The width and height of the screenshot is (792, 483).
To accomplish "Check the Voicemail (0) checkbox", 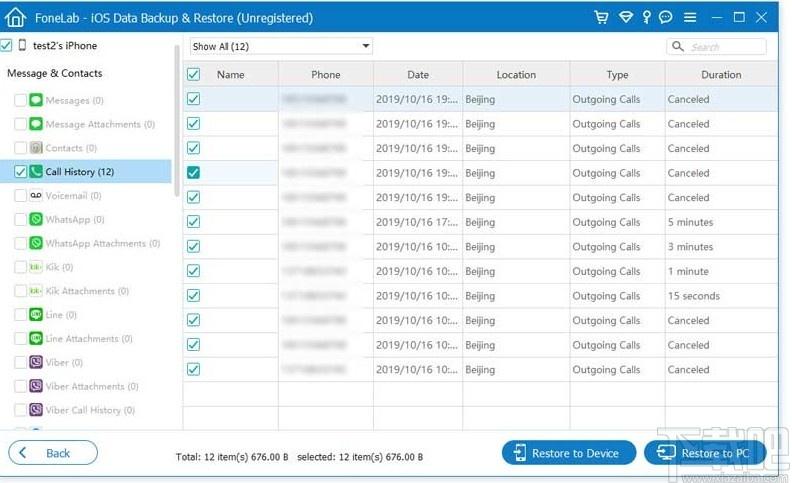I will pyautogui.click(x=20, y=195).
